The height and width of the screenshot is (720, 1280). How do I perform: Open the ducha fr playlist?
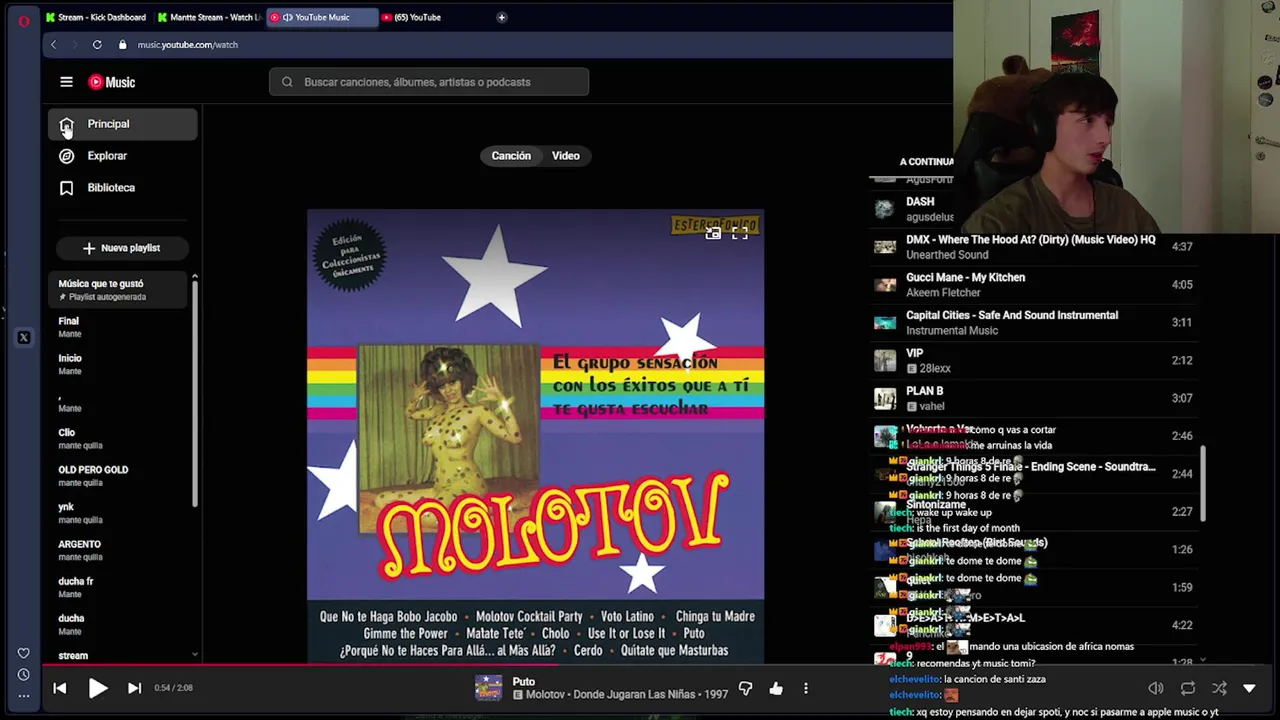click(x=118, y=587)
